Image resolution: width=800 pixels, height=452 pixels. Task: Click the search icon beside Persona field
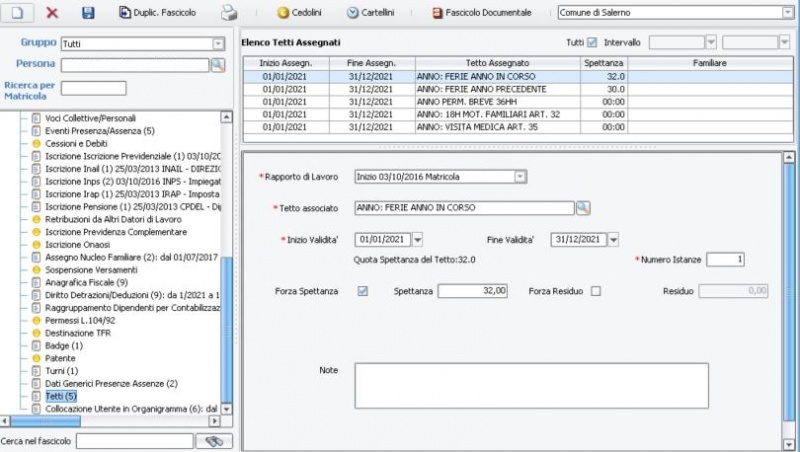(x=217, y=65)
